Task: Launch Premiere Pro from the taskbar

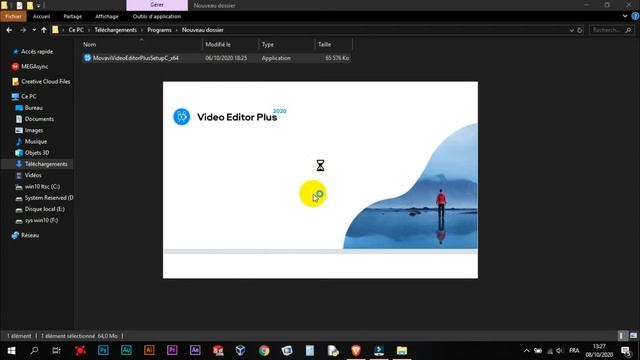Action: pos(172,350)
